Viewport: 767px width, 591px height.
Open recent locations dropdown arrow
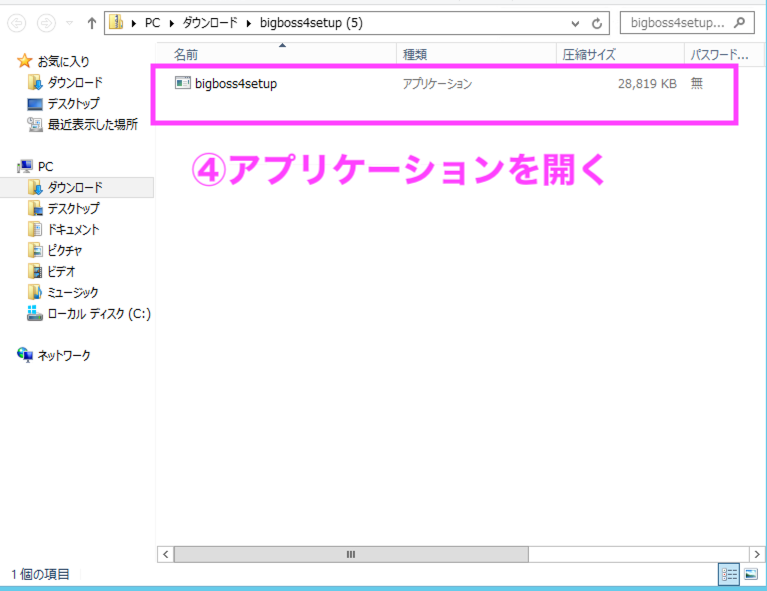pyautogui.click(x=69, y=22)
